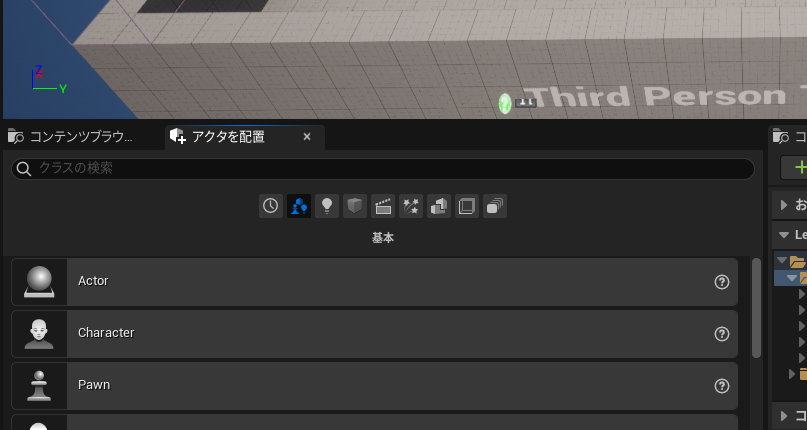Collapse the Le section at right
807x430 pixels.
click(784, 235)
